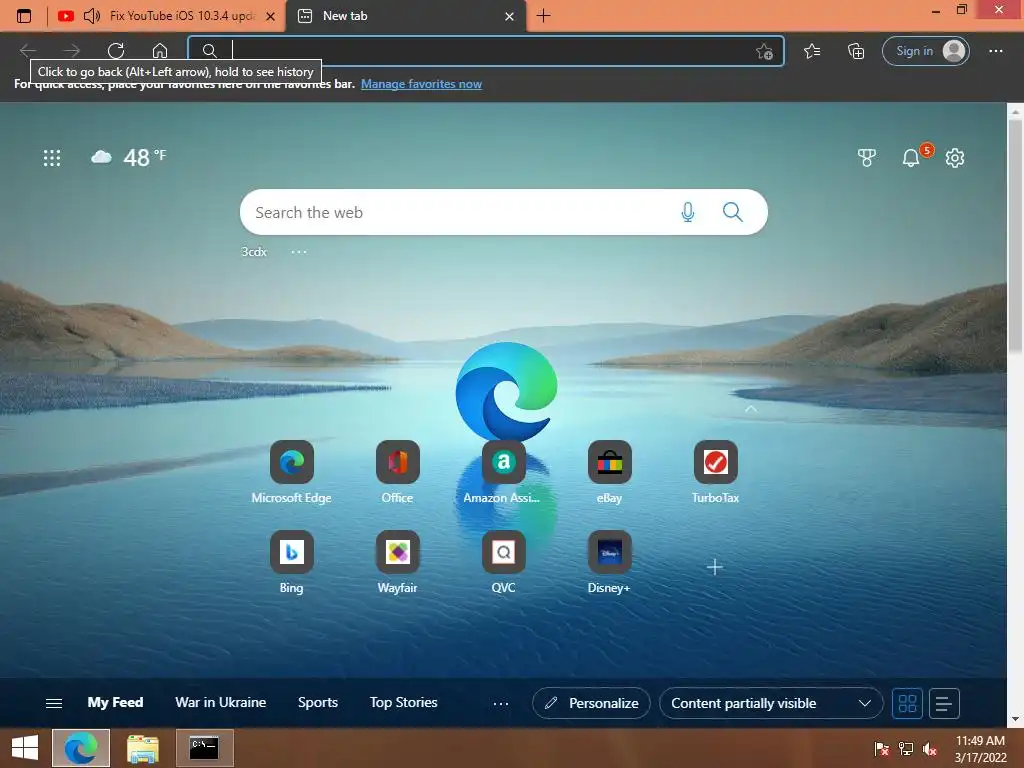Screen dimensions: 1024x768
Task: Start voice search with microphone icon
Action: tap(688, 212)
